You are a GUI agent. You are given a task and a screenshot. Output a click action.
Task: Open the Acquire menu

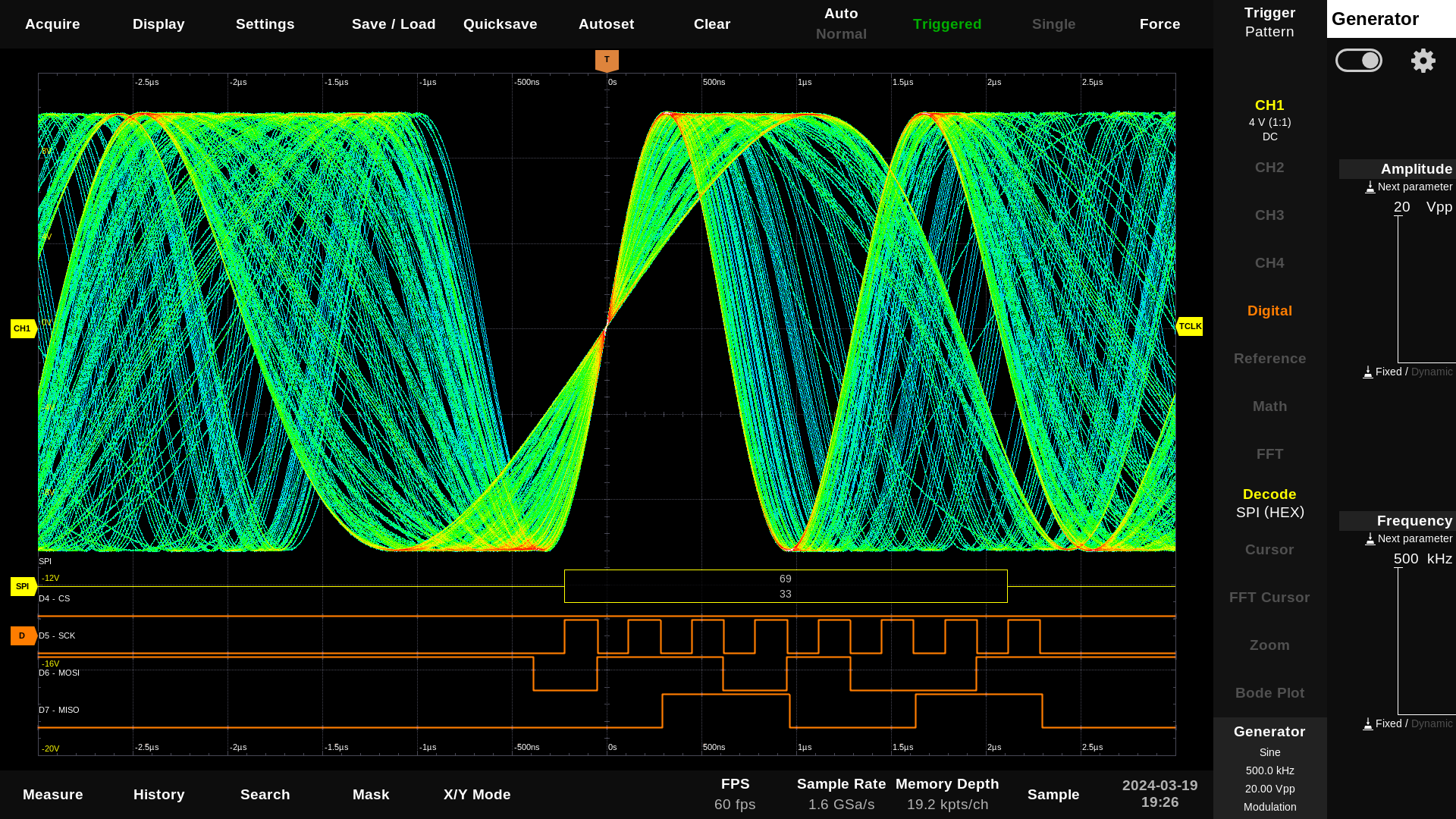click(52, 24)
